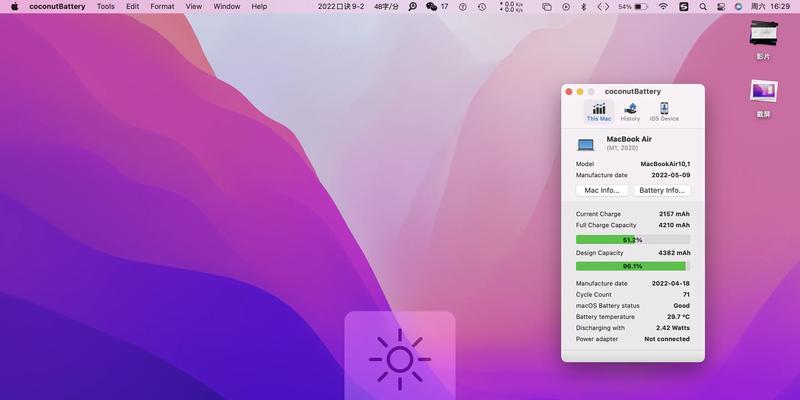Open the Help menu
This screenshot has height=400, width=800.
pyautogui.click(x=259, y=7)
